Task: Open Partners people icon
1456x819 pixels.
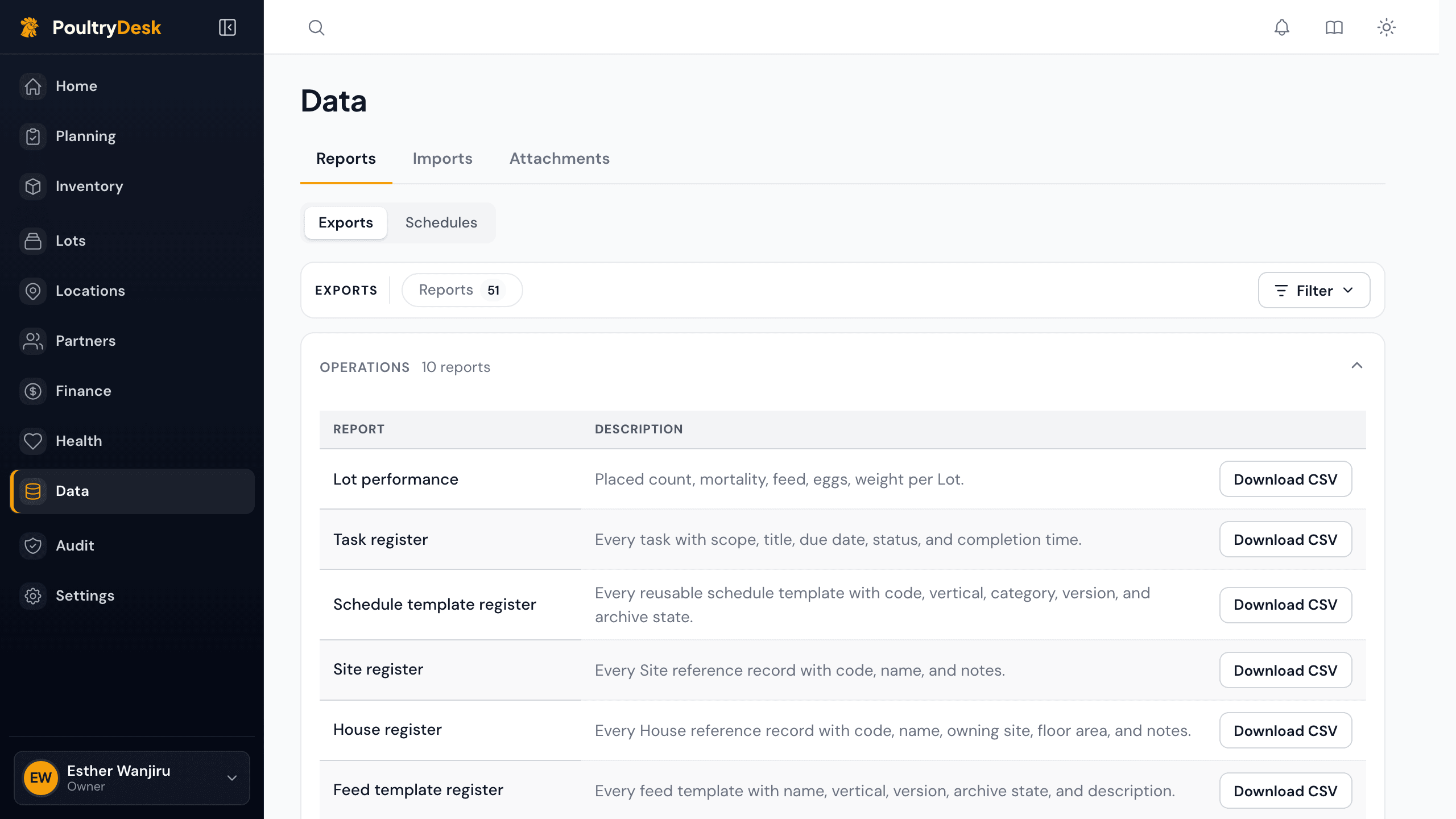Action: click(x=33, y=341)
